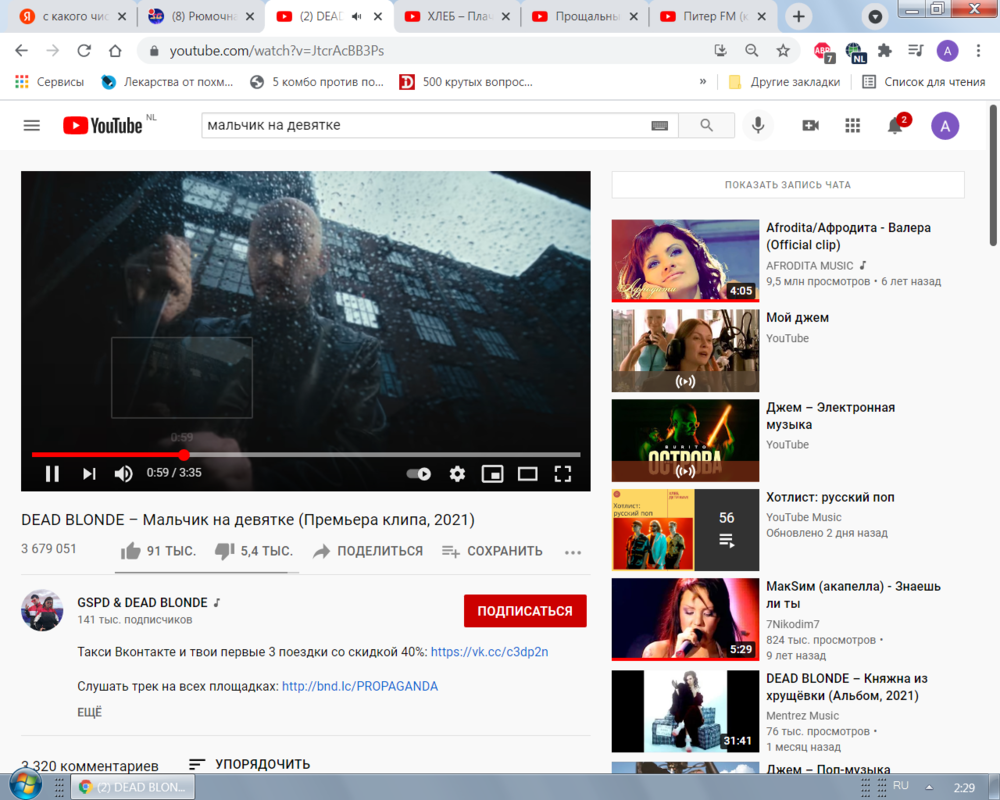Open the vk.cc/c3dp2n link

(x=489, y=652)
